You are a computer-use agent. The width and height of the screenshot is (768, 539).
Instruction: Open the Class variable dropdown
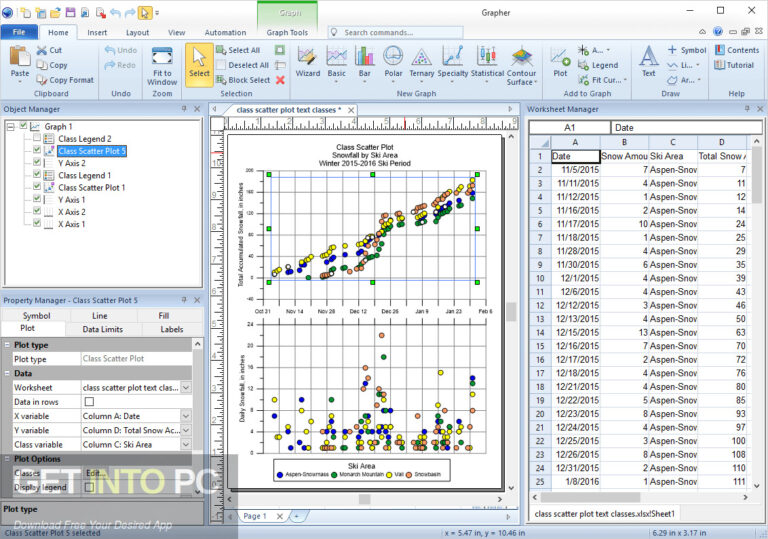186,444
